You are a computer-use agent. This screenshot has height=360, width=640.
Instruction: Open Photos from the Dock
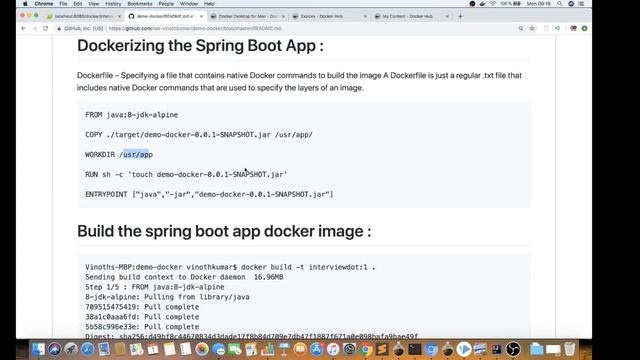[202, 349]
